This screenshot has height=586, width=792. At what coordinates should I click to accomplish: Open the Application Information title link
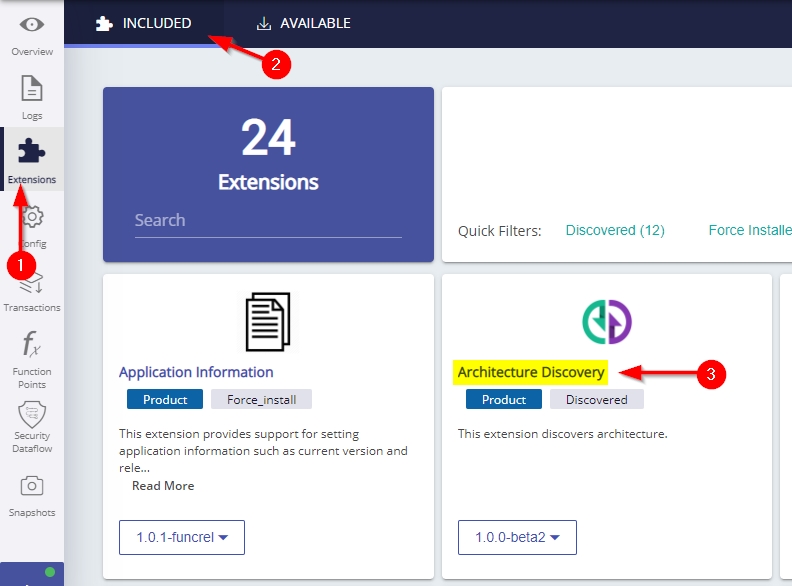pyautogui.click(x=196, y=372)
